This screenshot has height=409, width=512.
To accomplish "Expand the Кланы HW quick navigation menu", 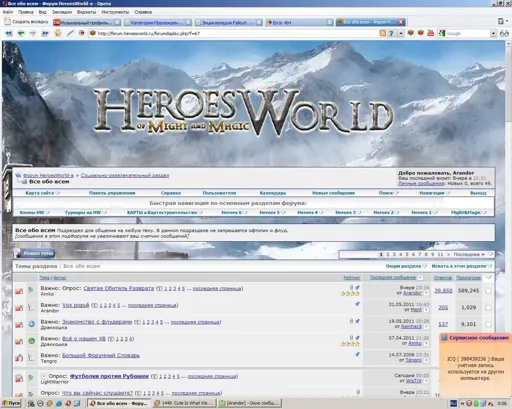I will 35,212.
